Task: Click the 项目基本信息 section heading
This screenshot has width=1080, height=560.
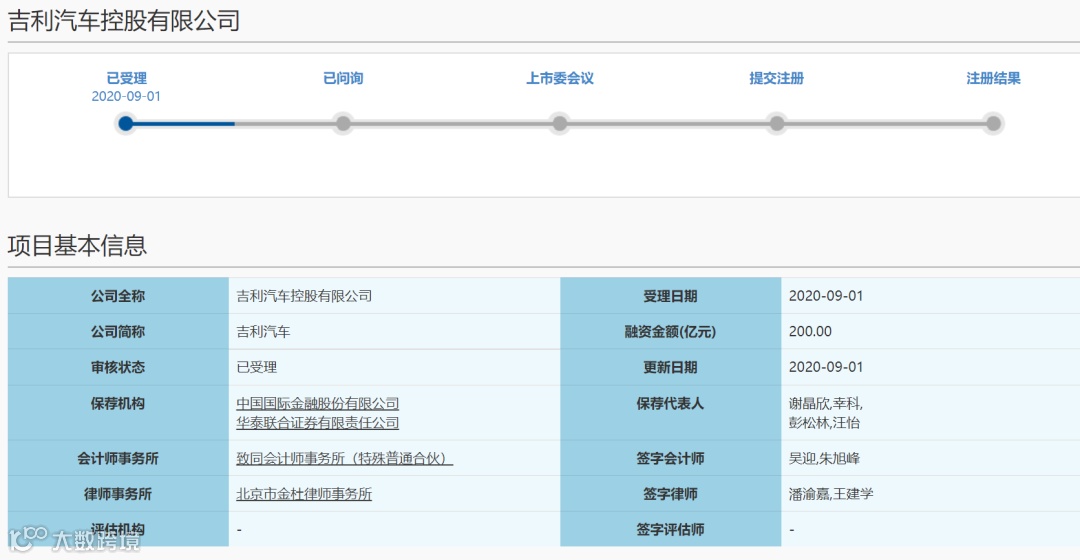Action: [77, 245]
